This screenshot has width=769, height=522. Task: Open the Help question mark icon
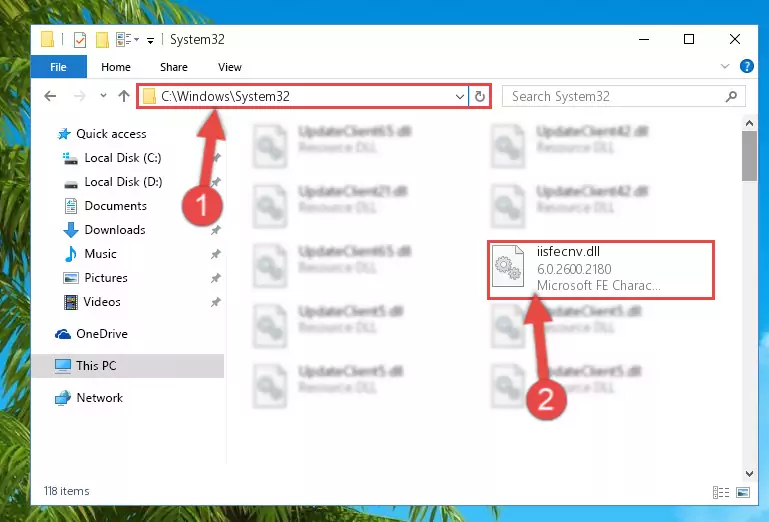(746, 66)
